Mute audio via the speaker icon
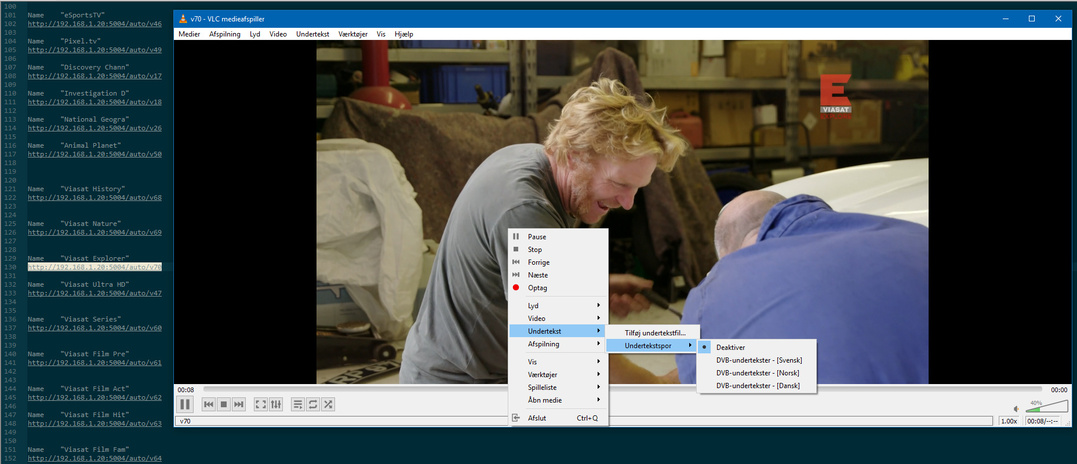Screen dimensions: 1077x464 point(1018,408)
